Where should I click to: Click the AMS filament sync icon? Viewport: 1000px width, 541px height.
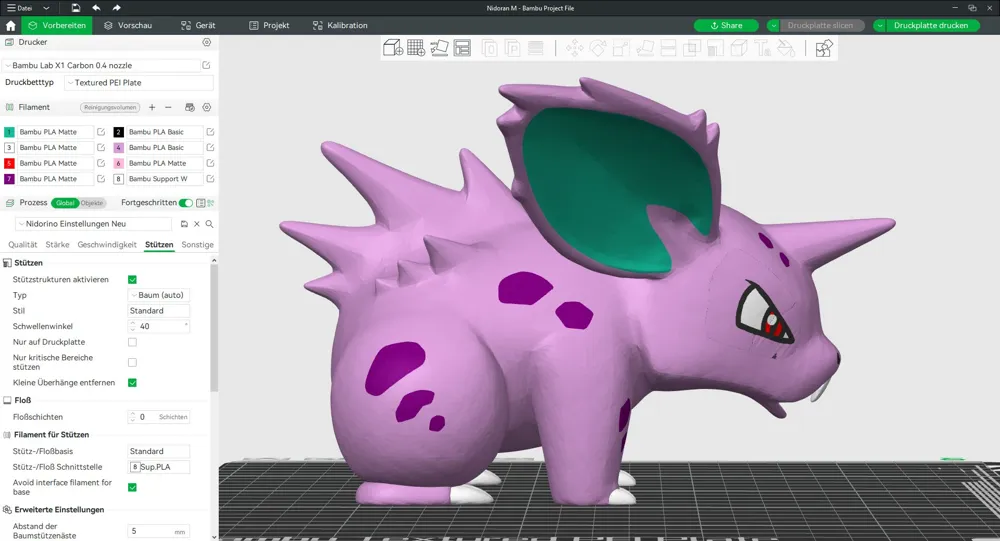click(189, 107)
